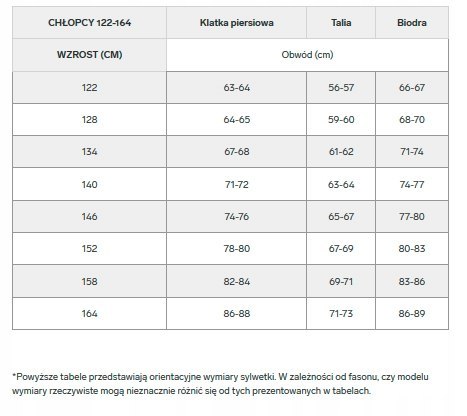Select the WZROST (CM) header cell
The width and height of the screenshot is (467, 416).
(x=89, y=55)
